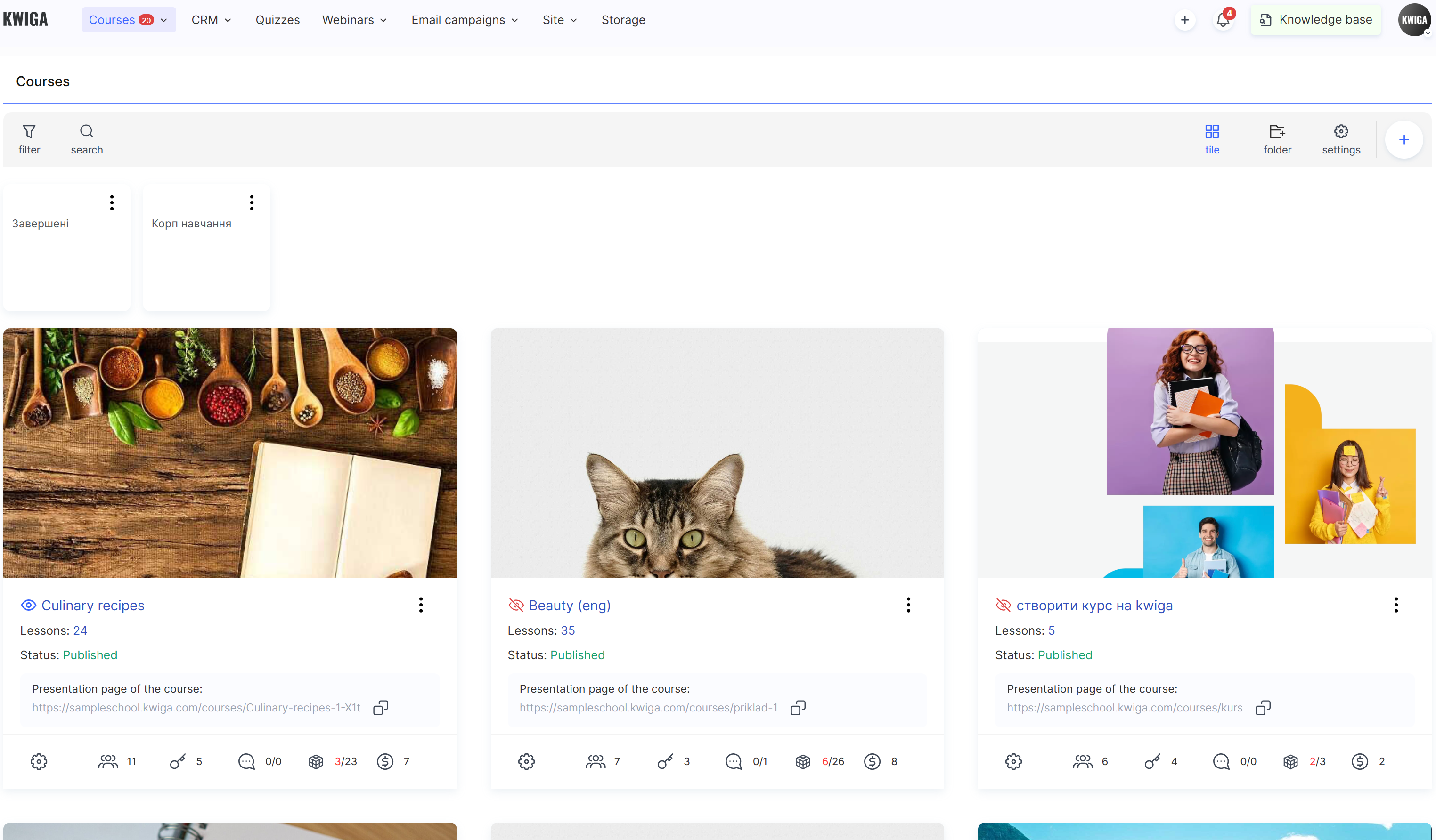
Task: Open settings gear for Culinary recipes card
Action: click(39, 761)
